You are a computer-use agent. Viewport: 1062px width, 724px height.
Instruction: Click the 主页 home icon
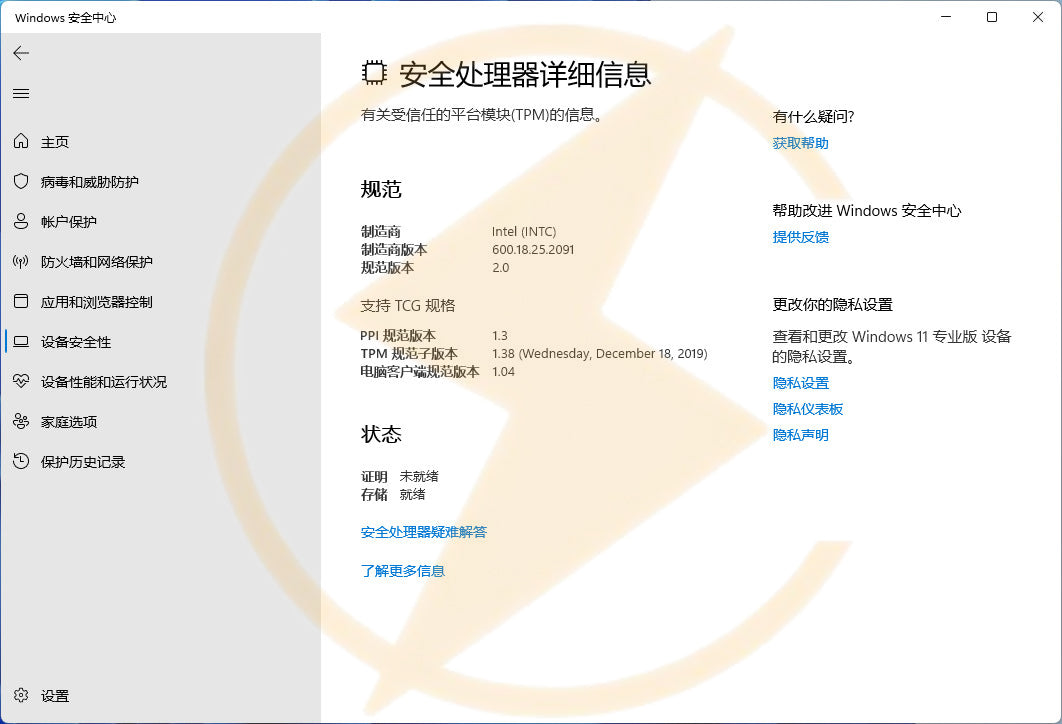pos(21,142)
